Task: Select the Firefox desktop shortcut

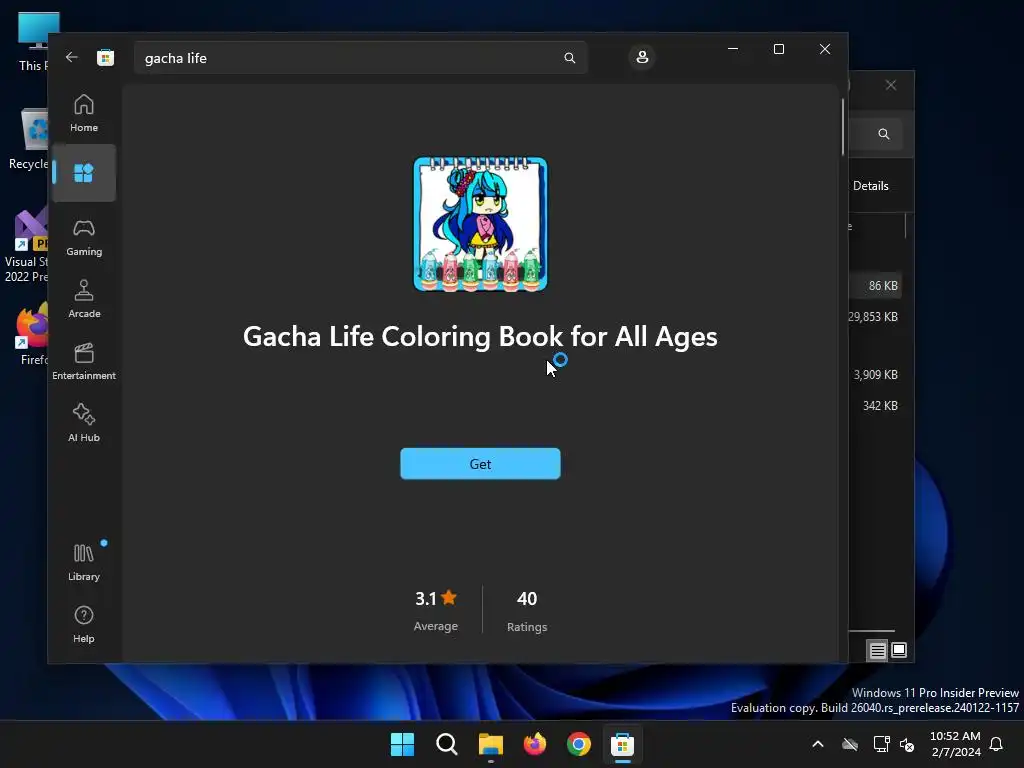Action: (x=33, y=334)
